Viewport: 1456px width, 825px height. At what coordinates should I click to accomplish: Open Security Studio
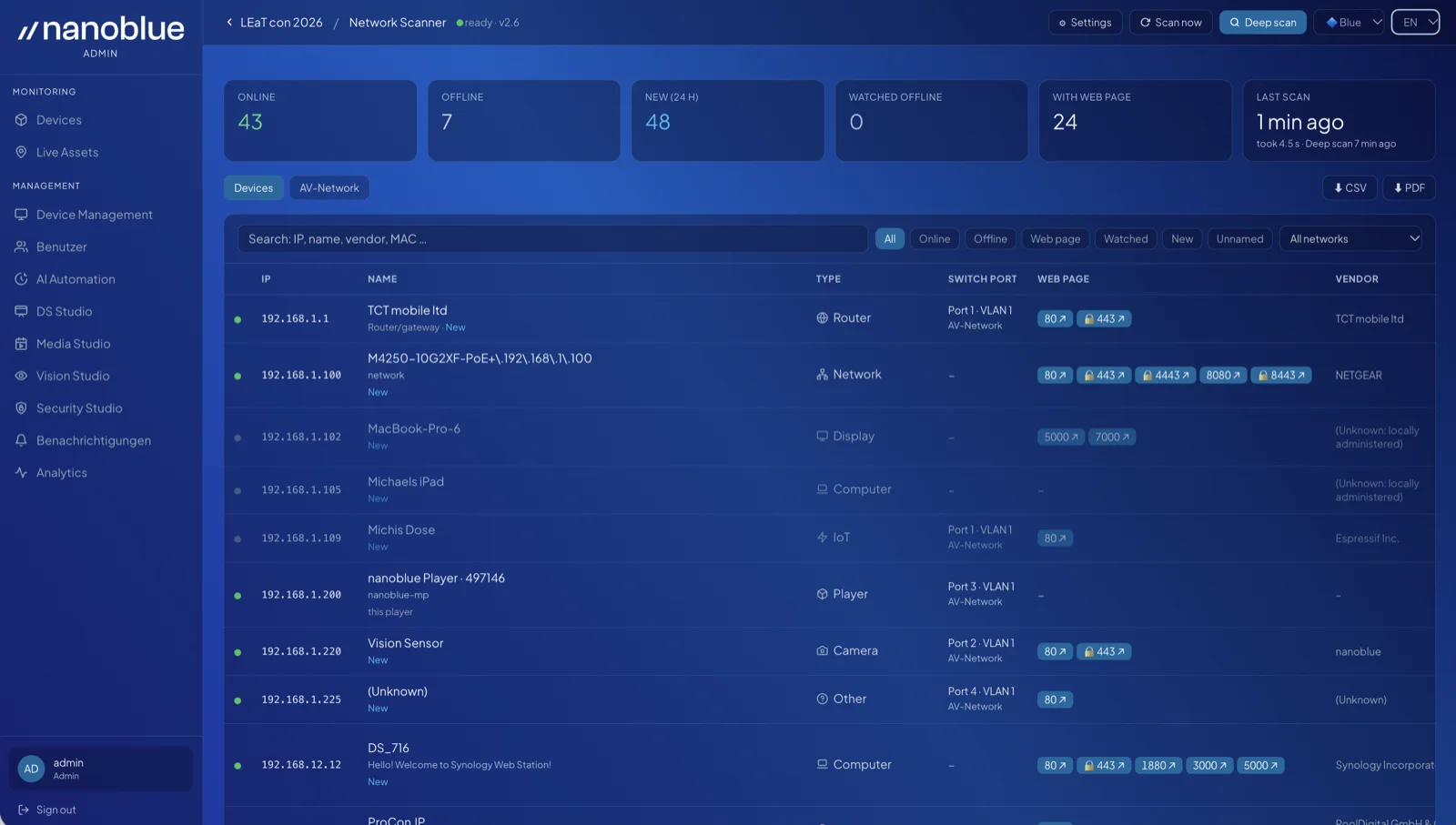[79, 408]
